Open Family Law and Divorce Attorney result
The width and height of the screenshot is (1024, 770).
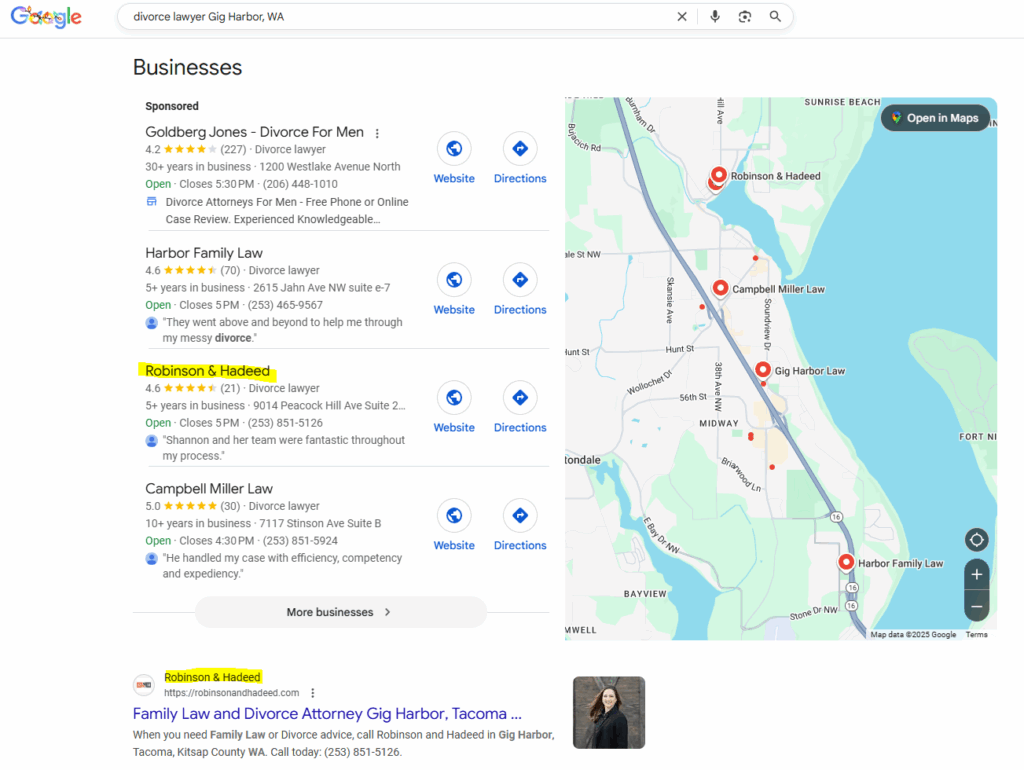click(327, 714)
